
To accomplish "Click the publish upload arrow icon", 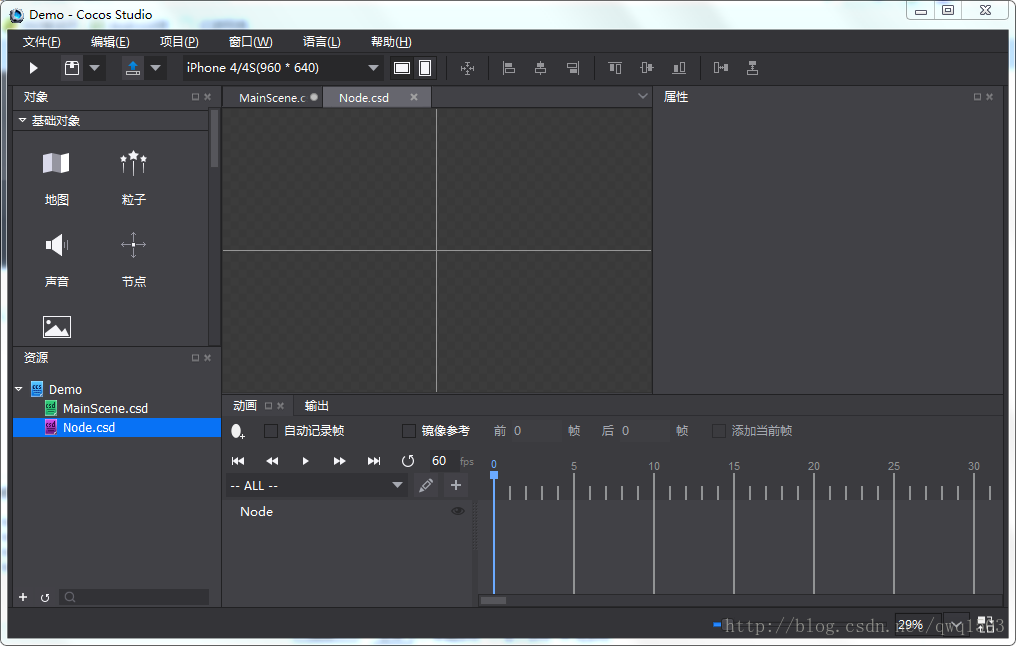I will pyautogui.click(x=133, y=68).
